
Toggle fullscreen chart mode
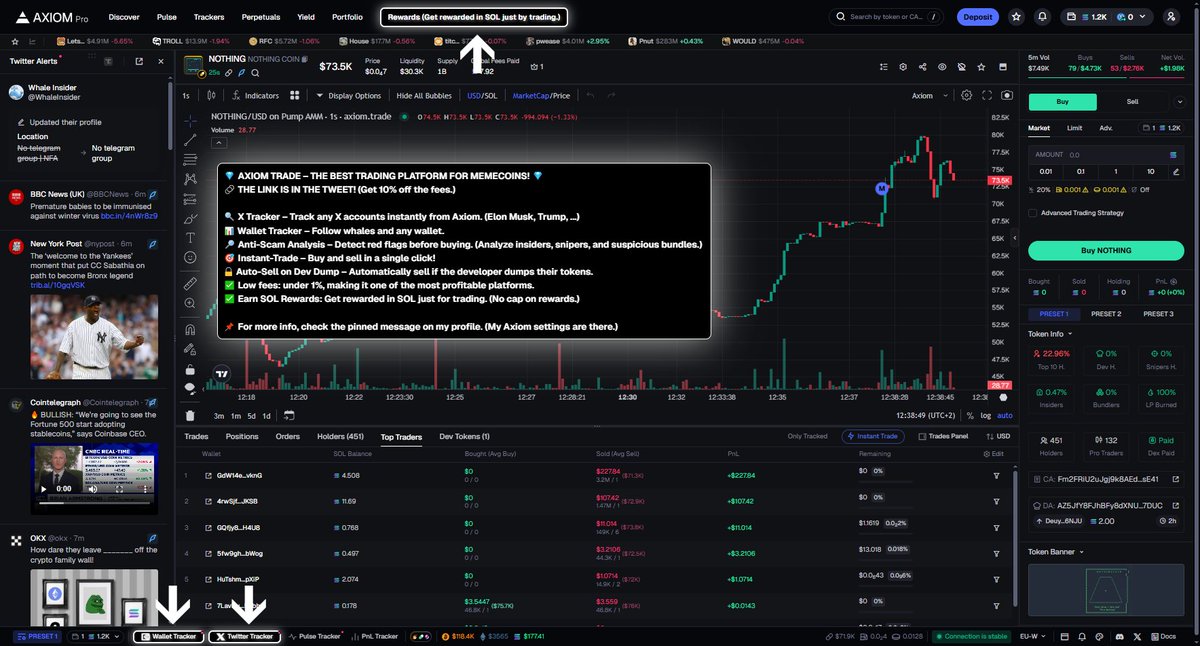(x=987, y=96)
